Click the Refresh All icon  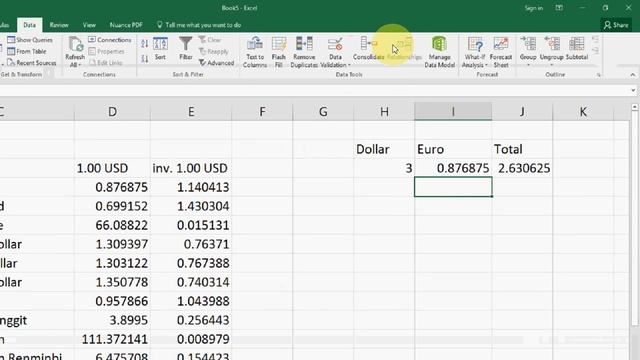point(75,45)
